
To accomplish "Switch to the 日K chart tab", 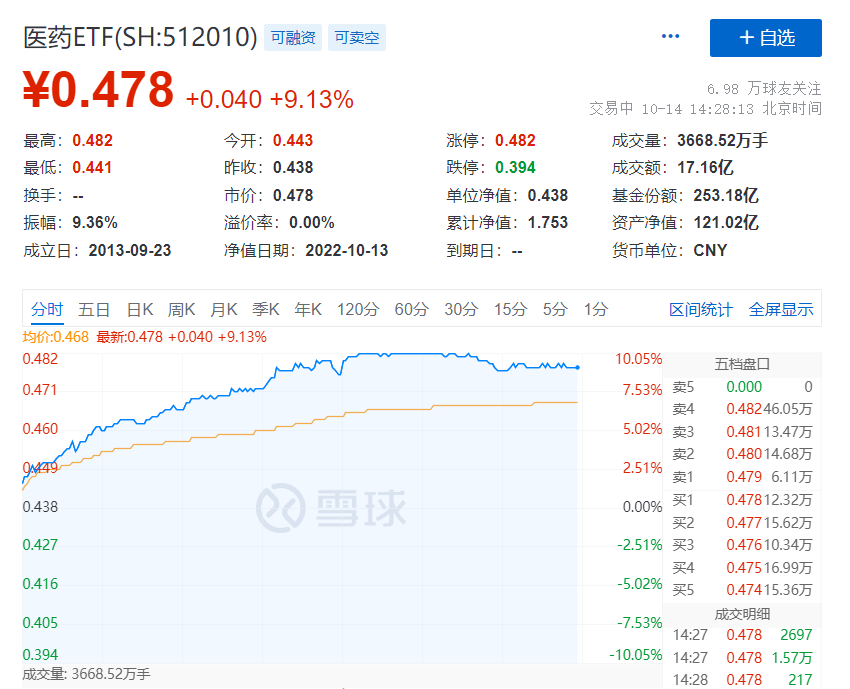I will (x=140, y=310).
